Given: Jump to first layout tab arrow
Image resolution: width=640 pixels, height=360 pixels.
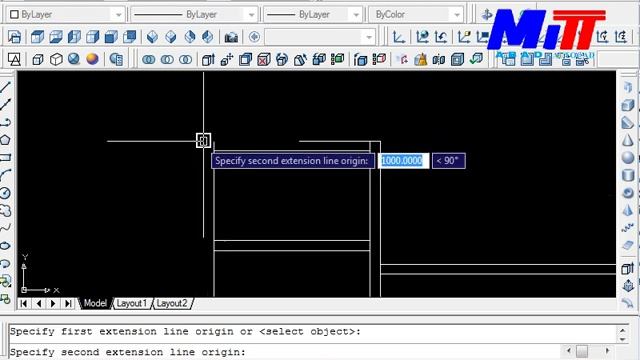Looking at the screenshot, I should [24, 303].
